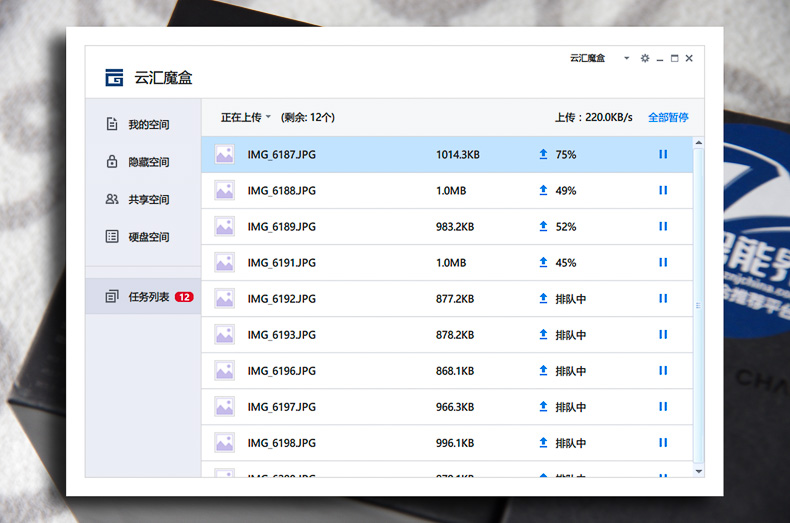Viewport: 790px width, 523px height.
Task: Click image thumbnail of IMG_6197.JPG
Action: [224, 407]
